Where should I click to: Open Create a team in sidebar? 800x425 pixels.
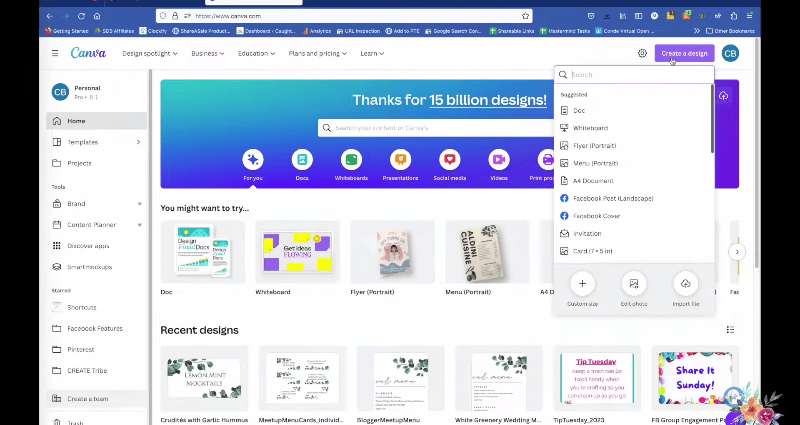[96, 398]
